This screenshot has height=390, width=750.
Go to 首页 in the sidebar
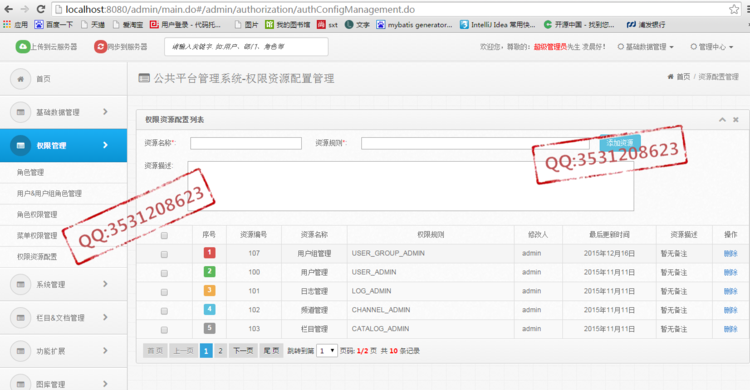pos(44,79)
